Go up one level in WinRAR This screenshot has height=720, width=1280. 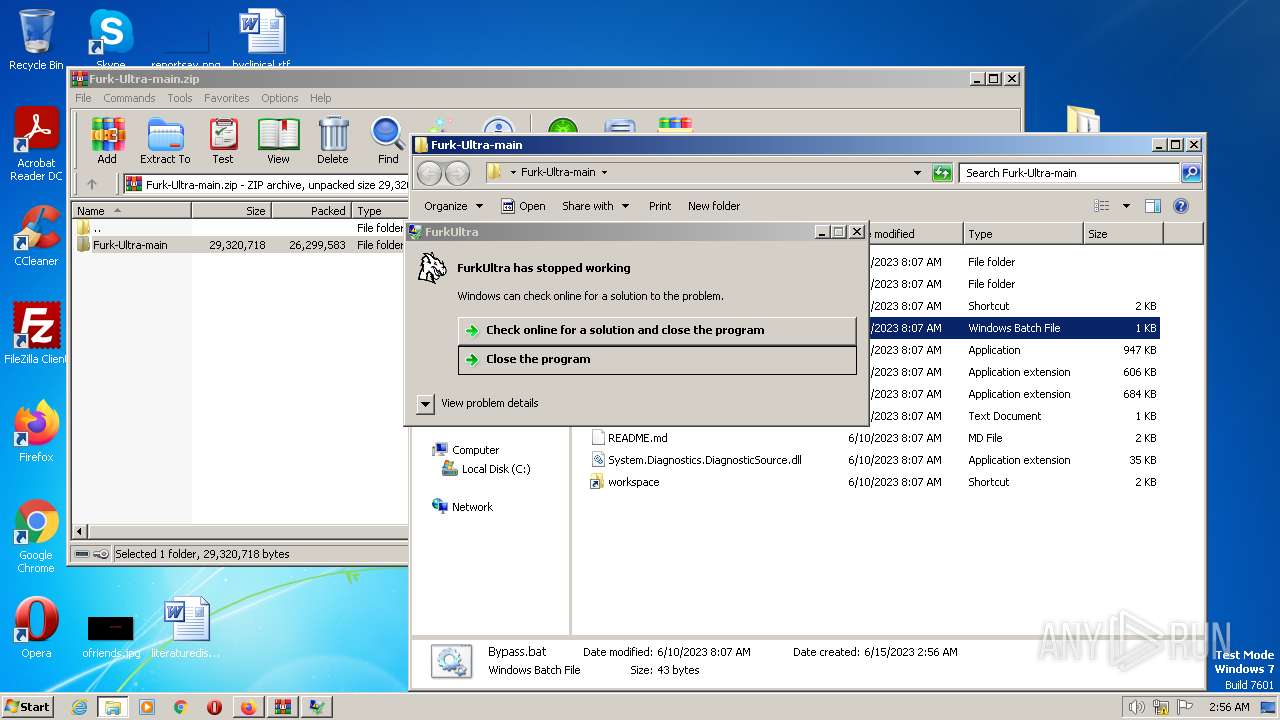coord(92,184)
